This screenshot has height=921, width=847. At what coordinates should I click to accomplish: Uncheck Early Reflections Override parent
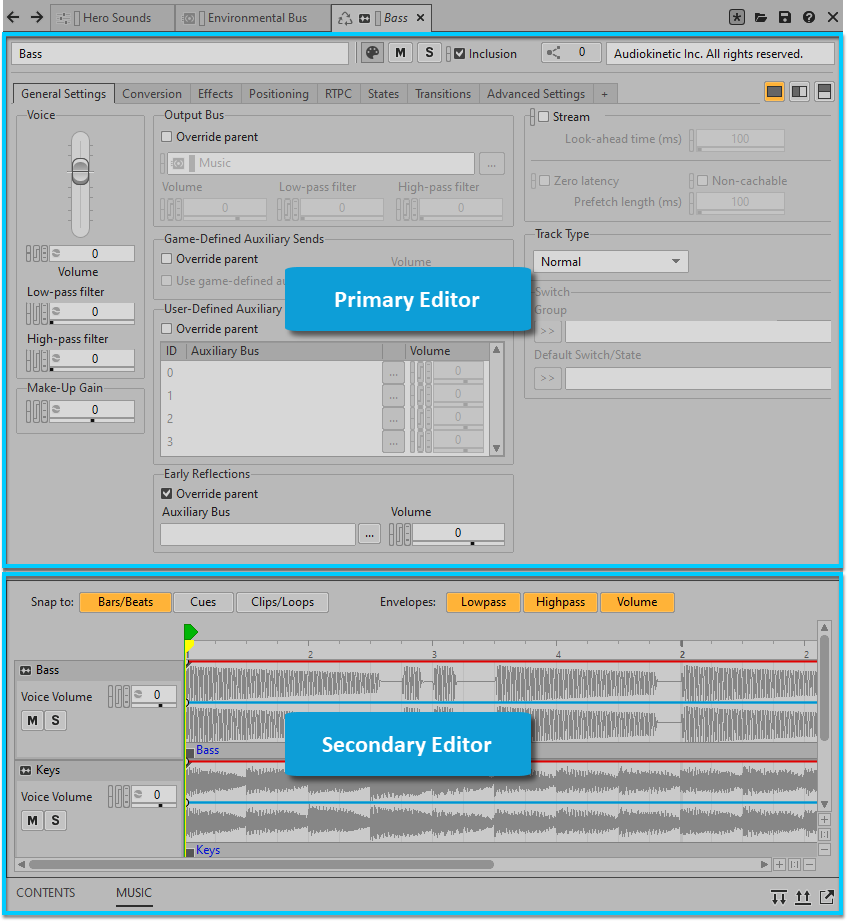click(167, 494)
